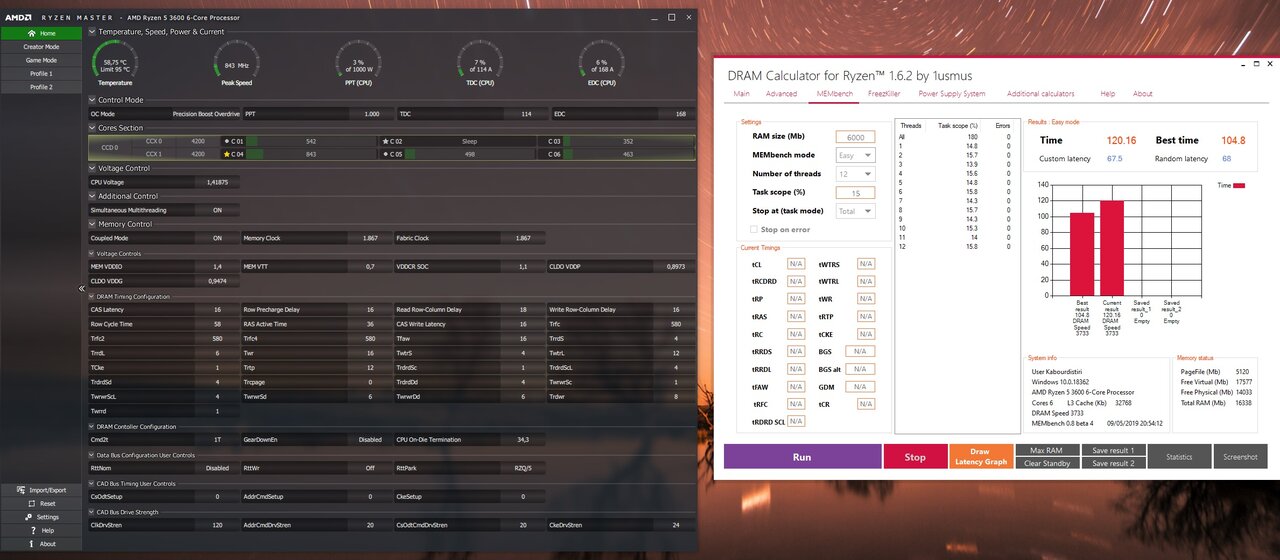This screenshot has height=560, width=1280.
Task: Collapse the Cores Section
Action: click(x=93, y=128)
